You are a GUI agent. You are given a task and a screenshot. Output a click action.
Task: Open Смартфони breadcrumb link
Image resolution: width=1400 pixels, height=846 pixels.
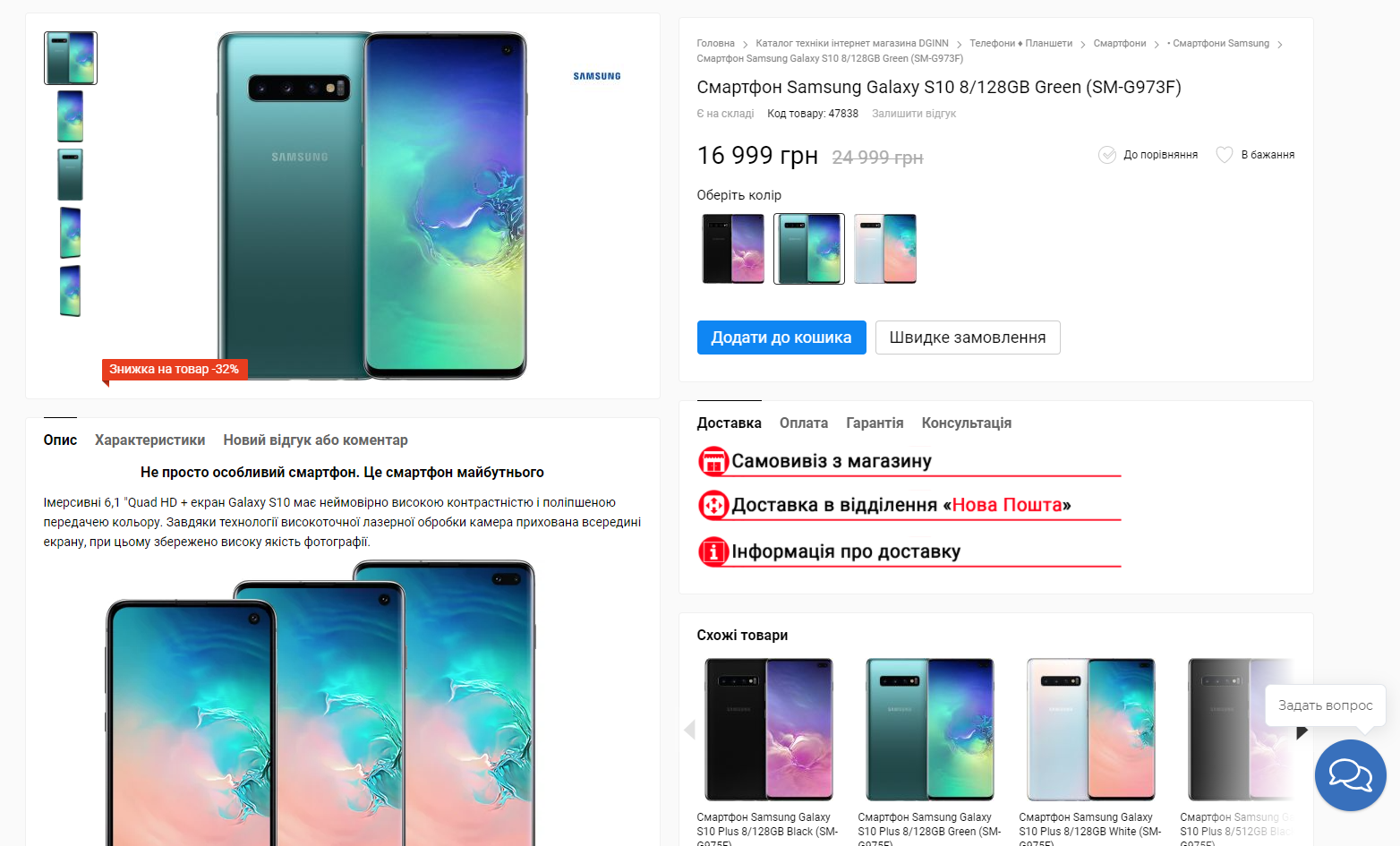pos(1120,43)
